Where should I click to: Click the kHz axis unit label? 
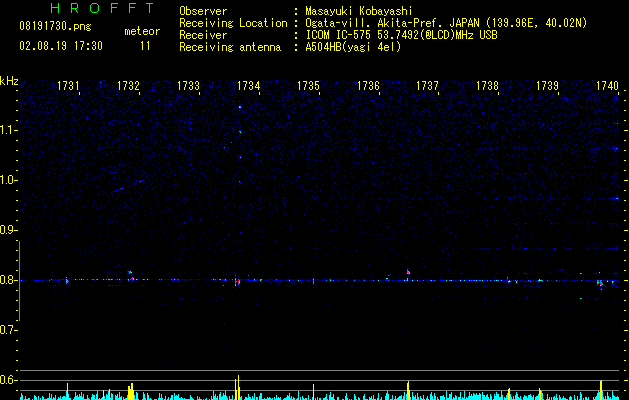9,81
